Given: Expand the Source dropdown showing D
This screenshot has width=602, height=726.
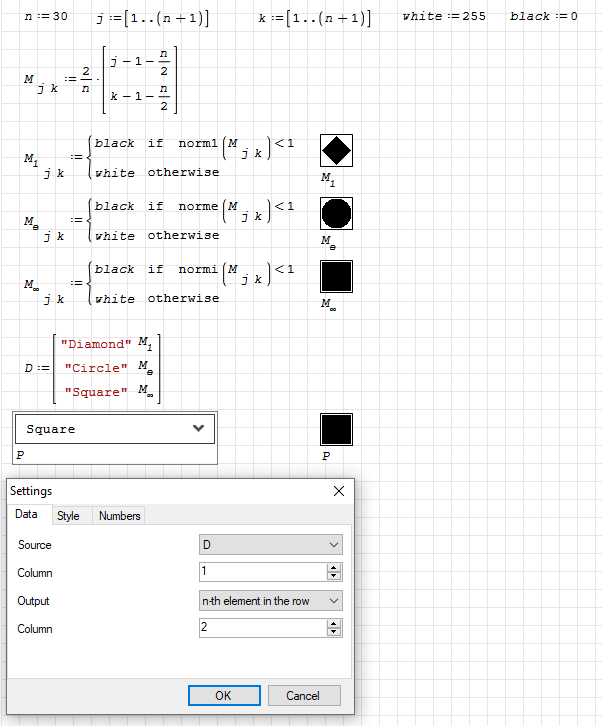Looking at the screenshot, I should coord(271,545).
